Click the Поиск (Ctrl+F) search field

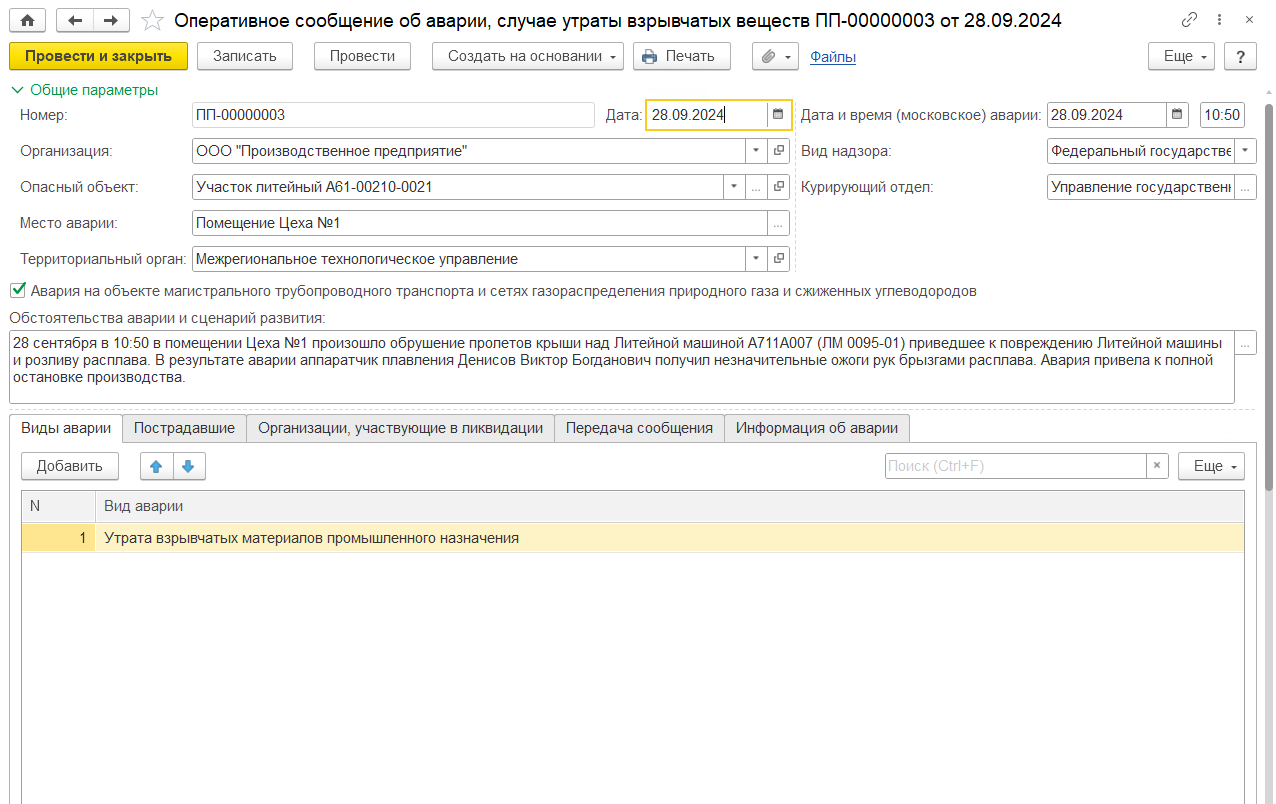click(x=1014, y=466)
